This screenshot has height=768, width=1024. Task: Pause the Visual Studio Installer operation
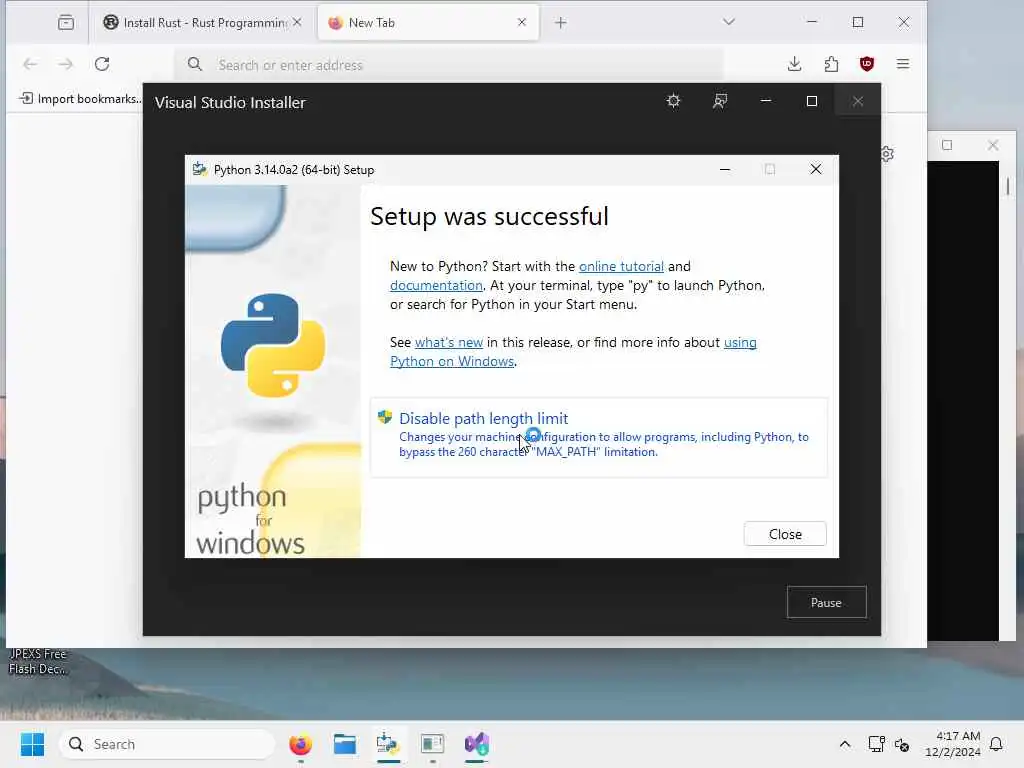tap(826, 602)
